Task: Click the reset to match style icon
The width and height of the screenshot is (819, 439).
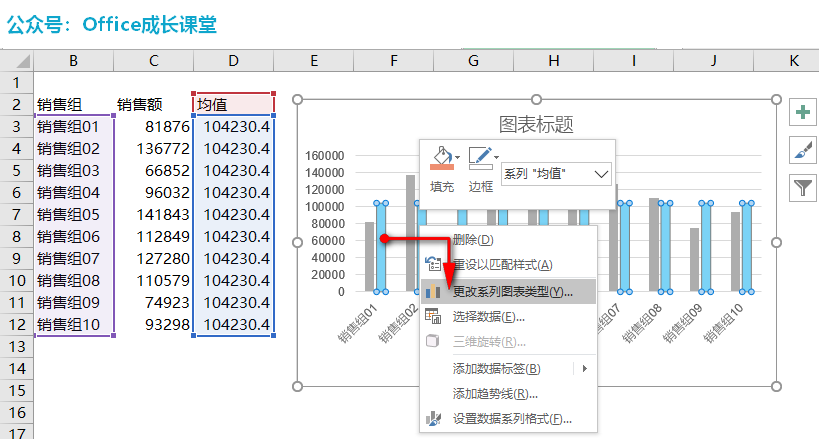Action: [433, 264]
